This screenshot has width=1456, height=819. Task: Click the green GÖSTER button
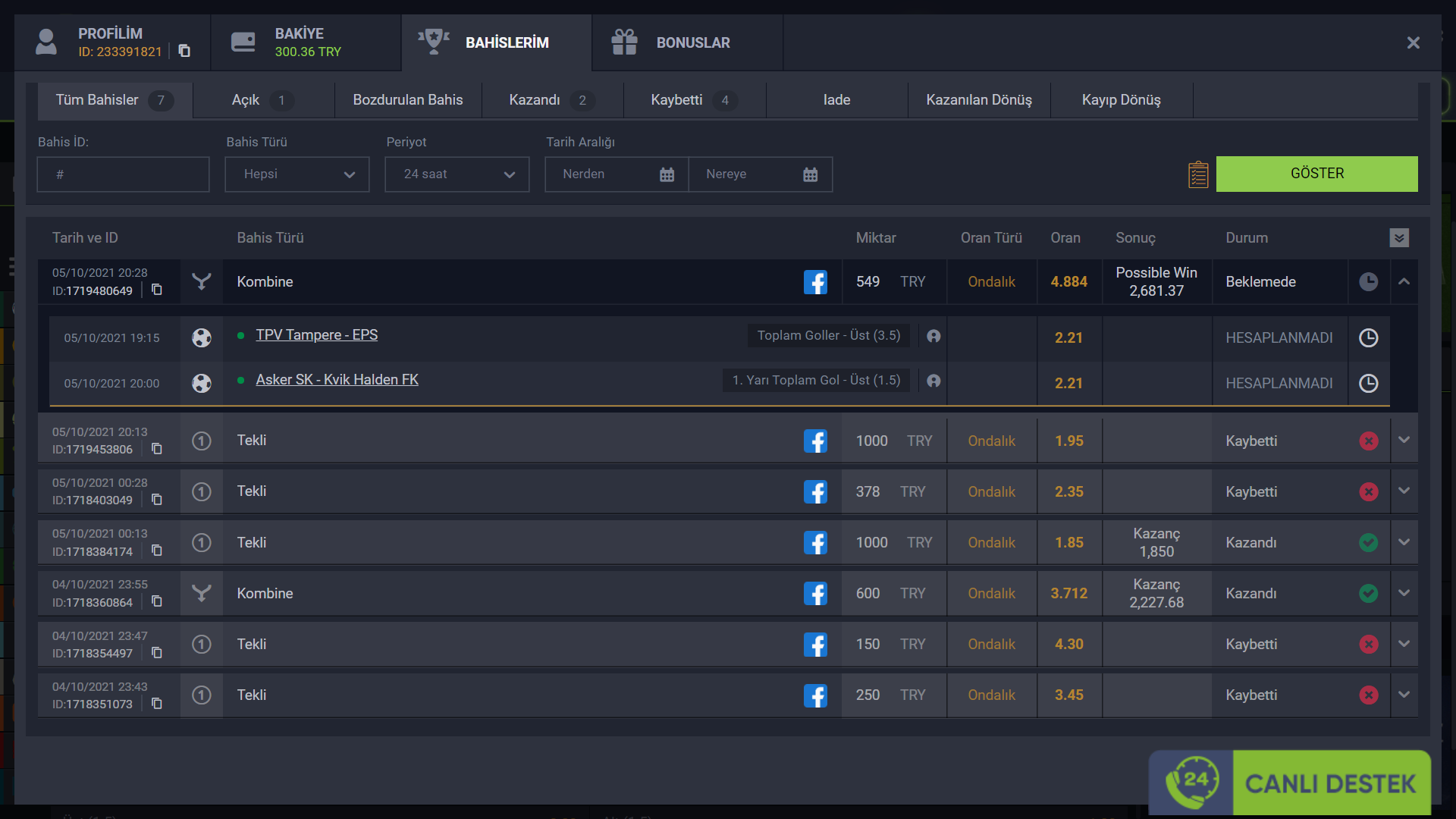click(x=1317, y=174)
